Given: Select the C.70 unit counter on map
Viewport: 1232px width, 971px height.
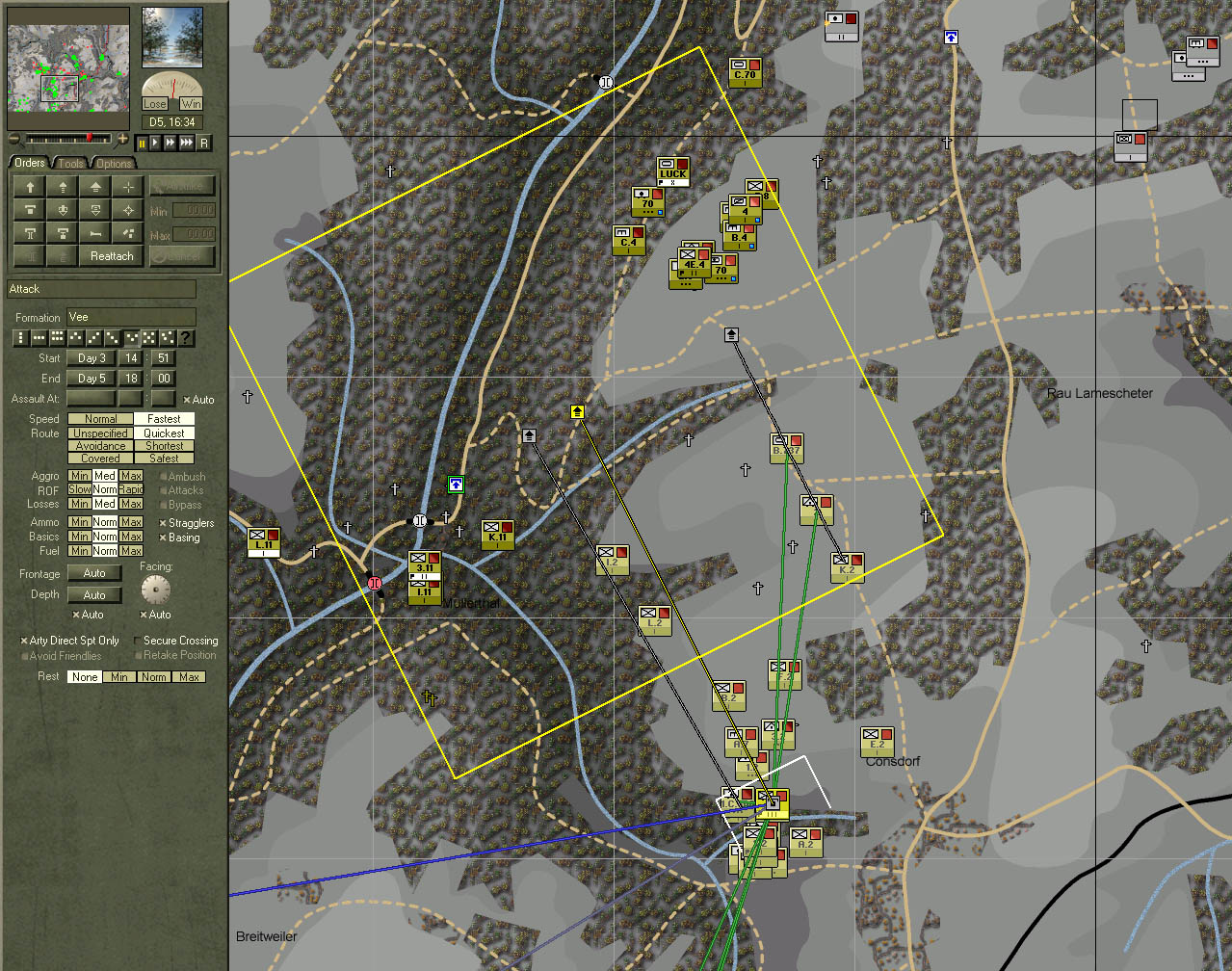Looking at the screenshot, I should [746, 72].
